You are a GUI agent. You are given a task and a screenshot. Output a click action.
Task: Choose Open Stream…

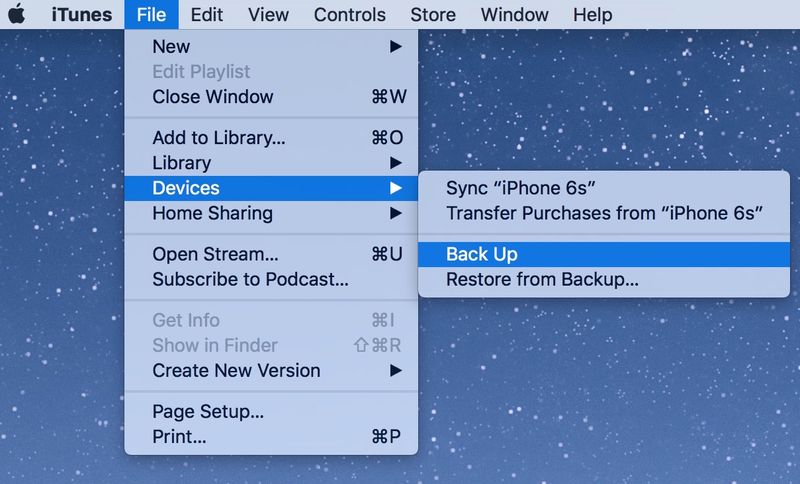click(271, 254)
